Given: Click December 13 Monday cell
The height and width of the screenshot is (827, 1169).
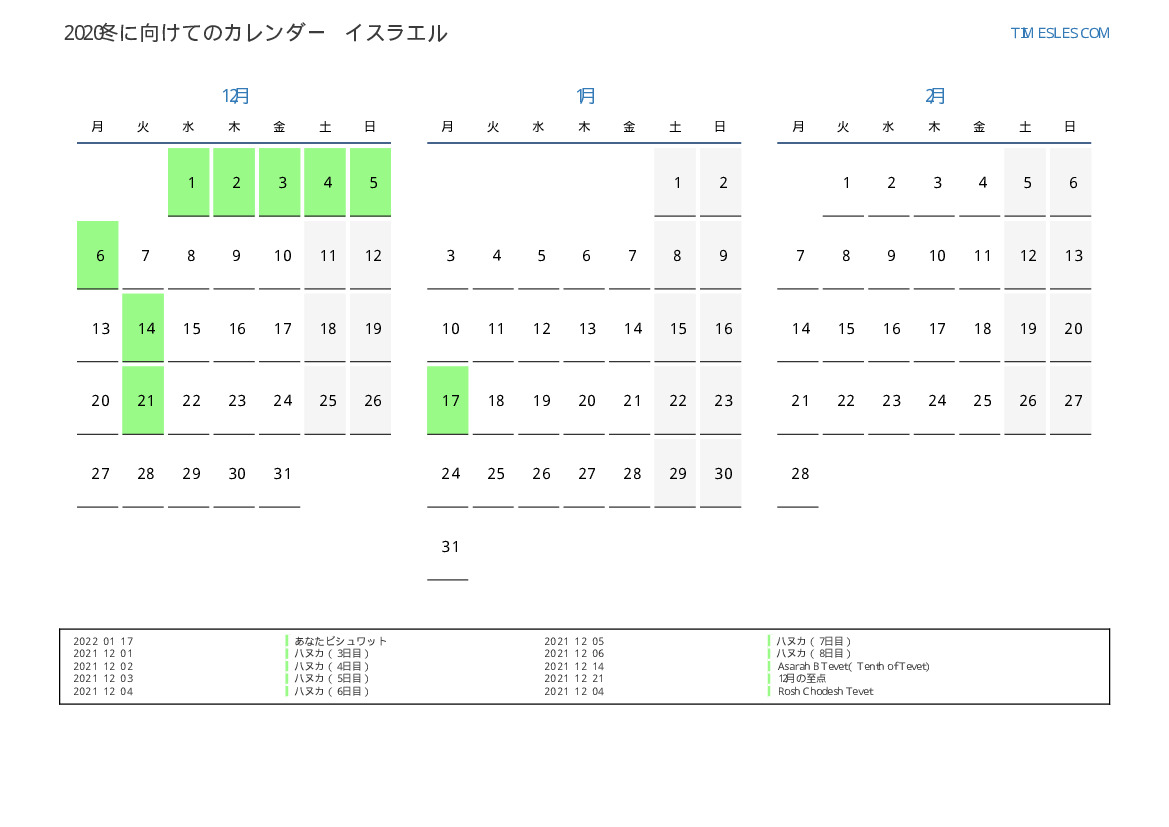Looking at the screenshot, I should (98, 328).
